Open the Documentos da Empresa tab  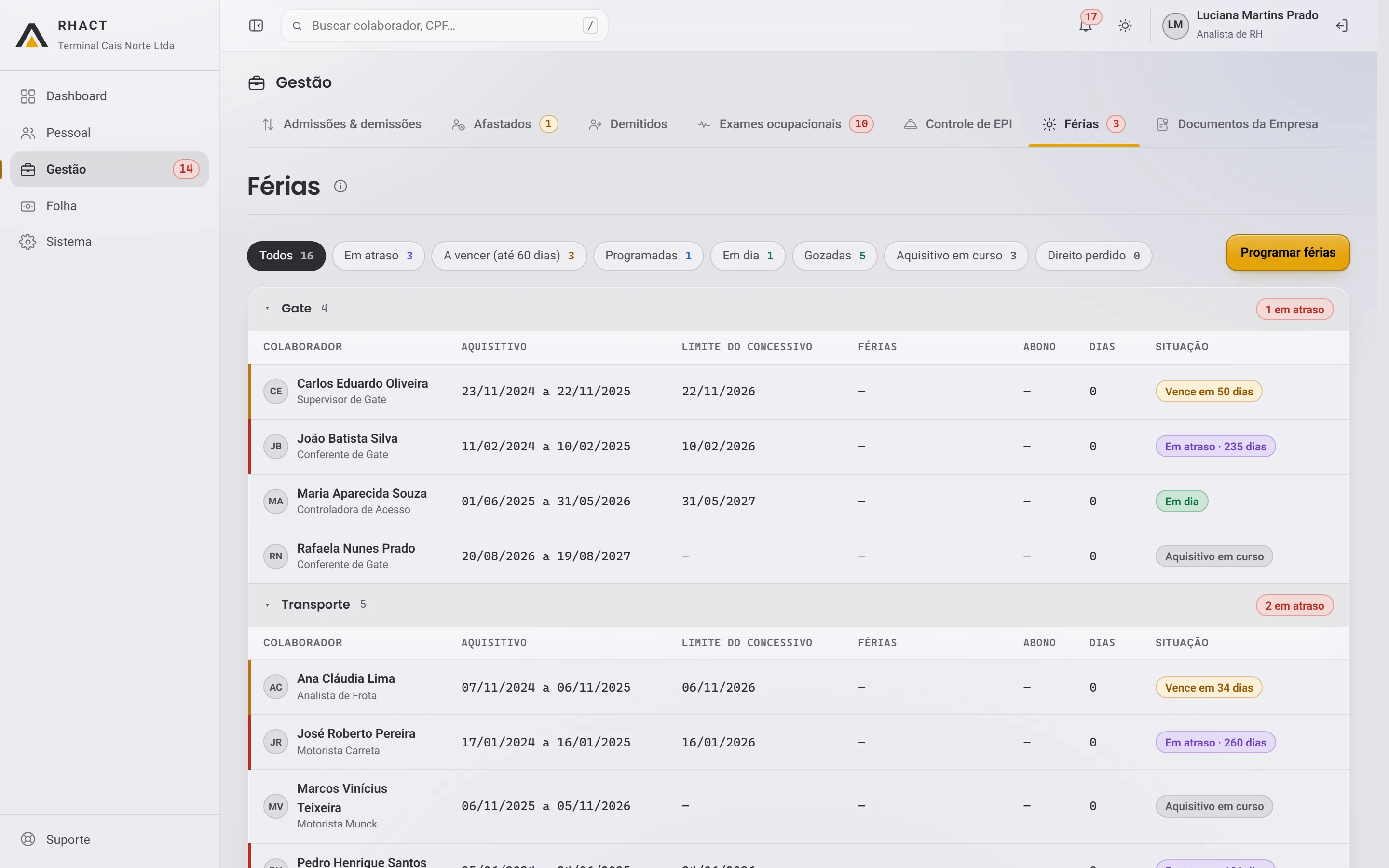(1238, 124)
